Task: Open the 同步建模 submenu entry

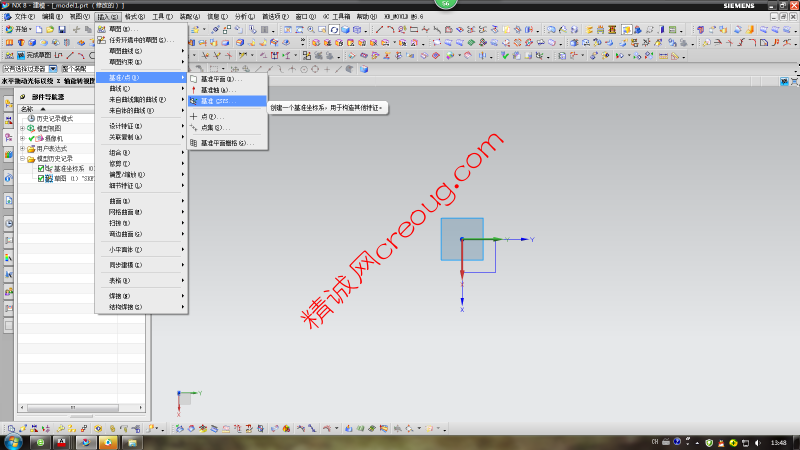Action: [141, 265]
